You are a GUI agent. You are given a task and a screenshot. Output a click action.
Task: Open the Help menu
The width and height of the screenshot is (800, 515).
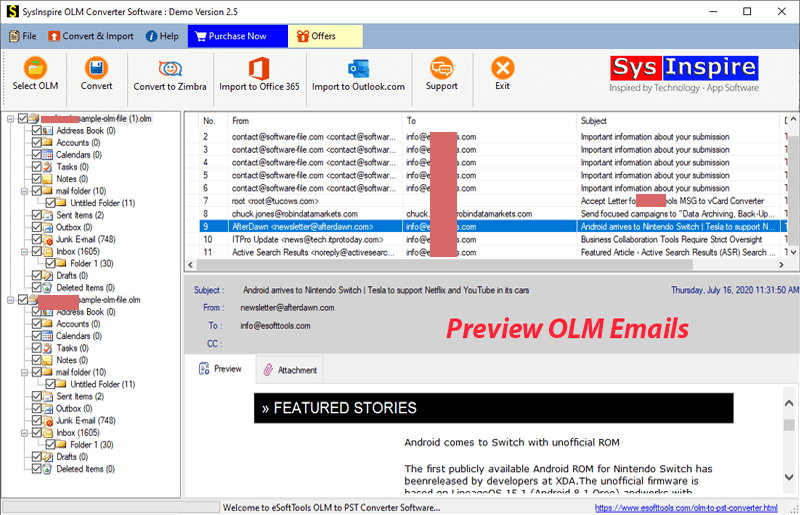point(162,36)
